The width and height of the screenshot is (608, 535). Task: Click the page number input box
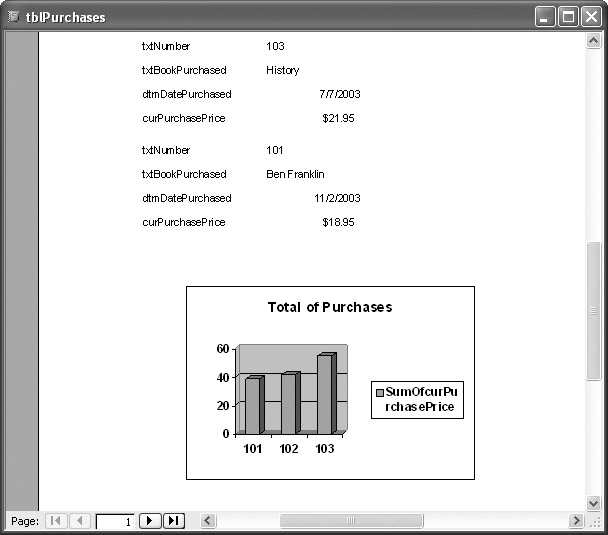tap(115, 521)
